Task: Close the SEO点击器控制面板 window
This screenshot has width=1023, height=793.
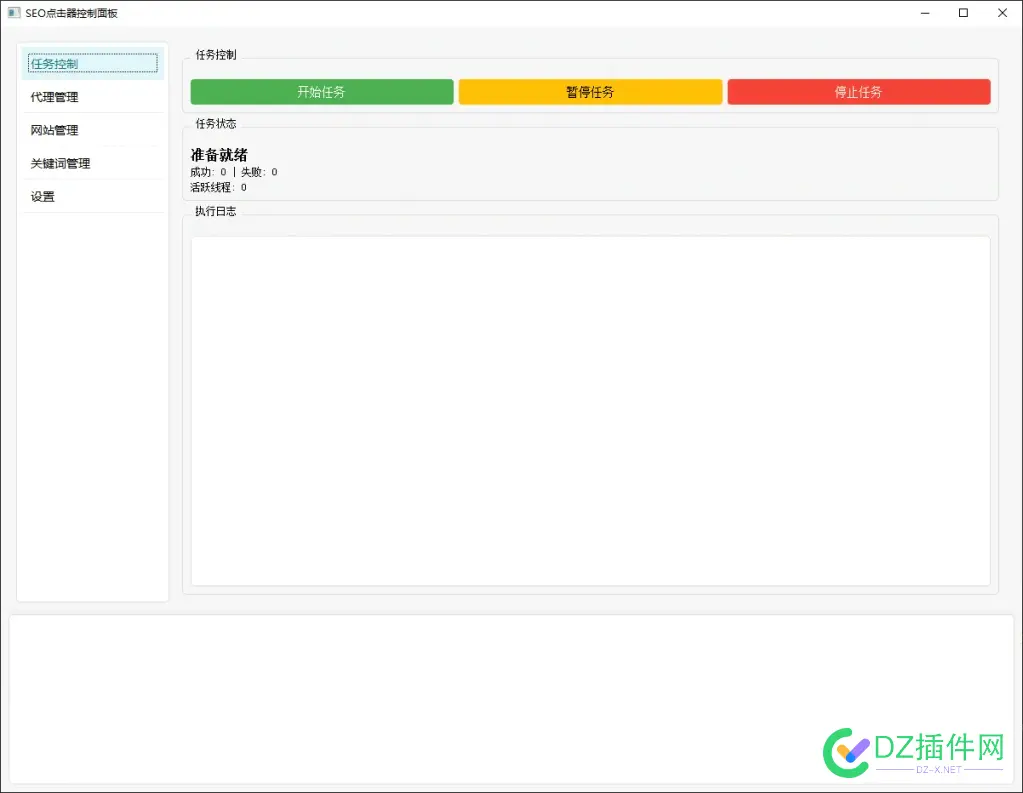Action: pos(1002,13)
